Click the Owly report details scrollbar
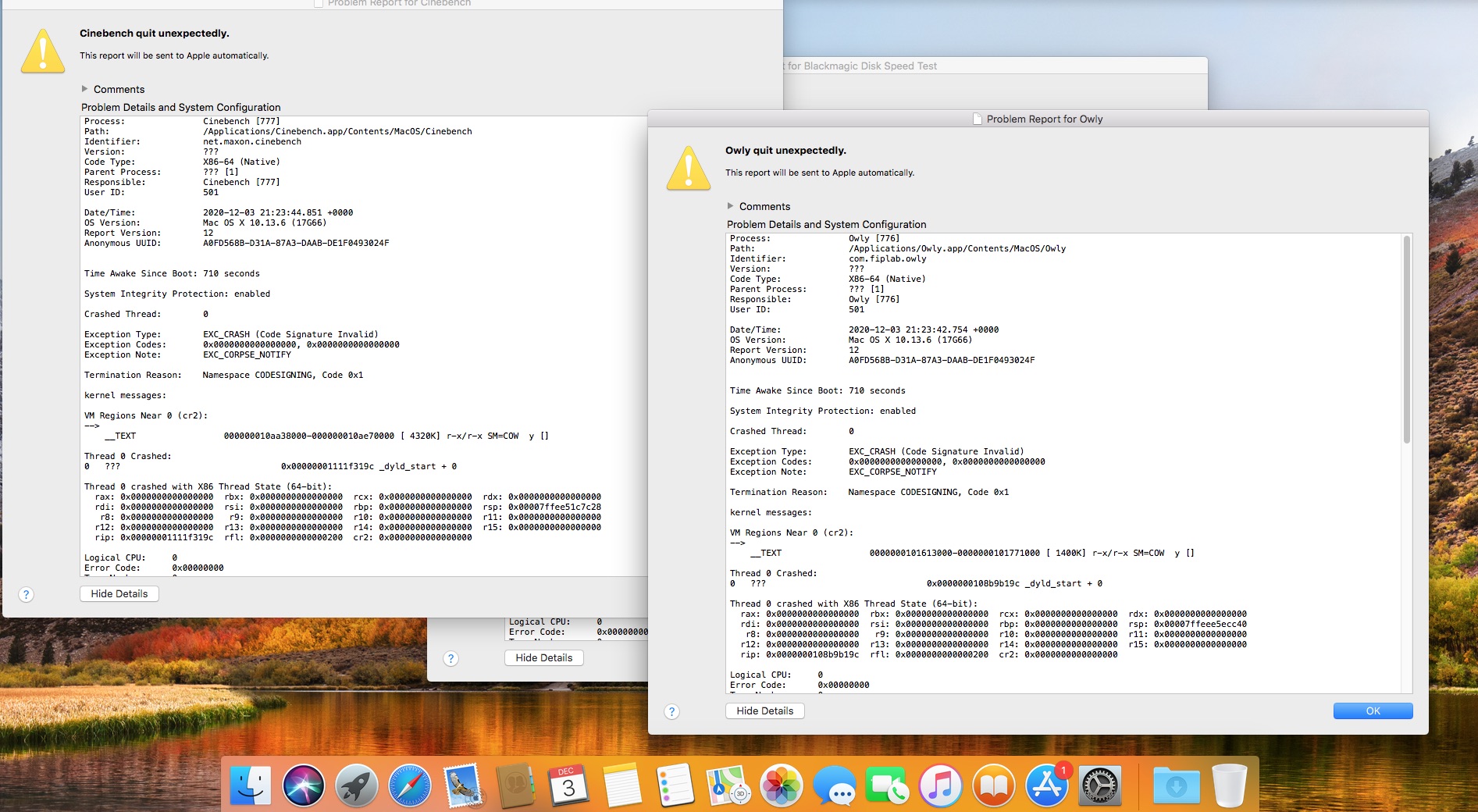The height and width of the screenshot is (812, 1478). [1406, 340]
